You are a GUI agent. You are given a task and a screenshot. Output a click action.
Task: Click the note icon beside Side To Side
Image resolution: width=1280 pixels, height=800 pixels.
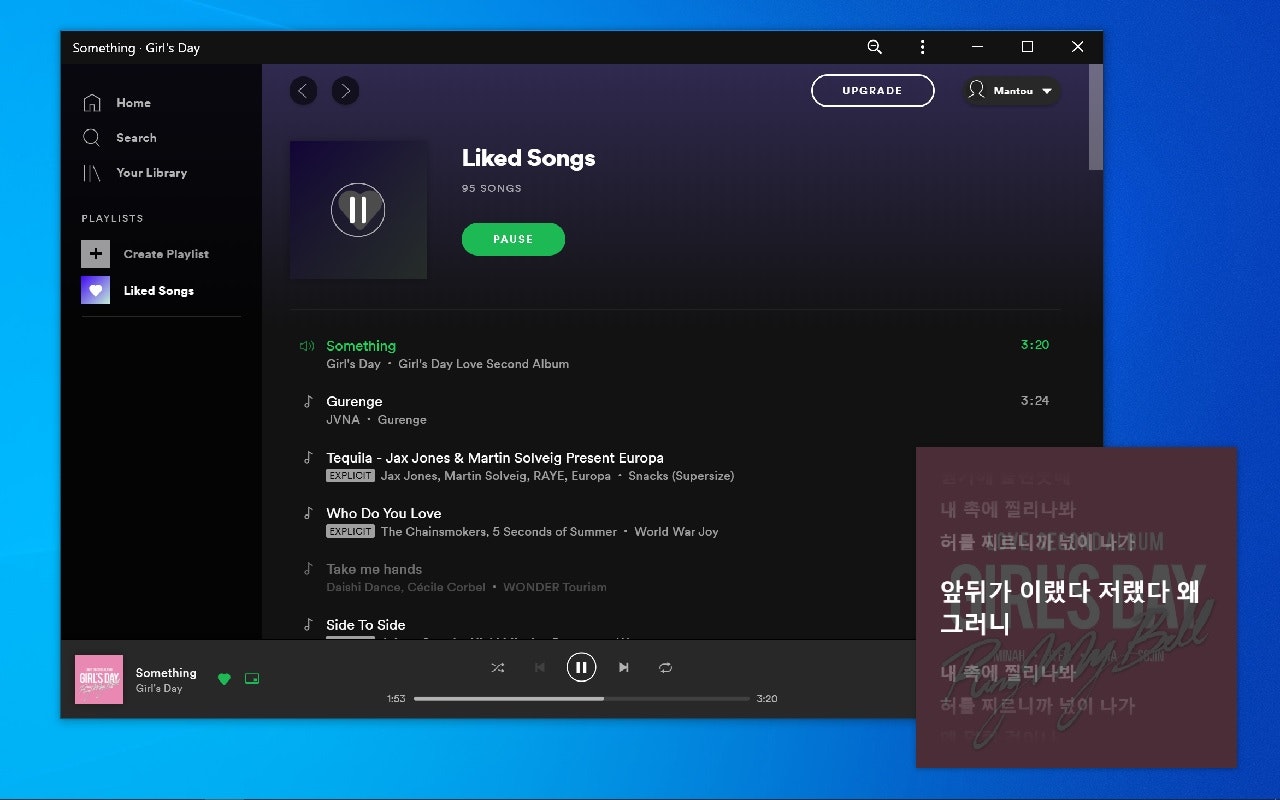[308, 625]
